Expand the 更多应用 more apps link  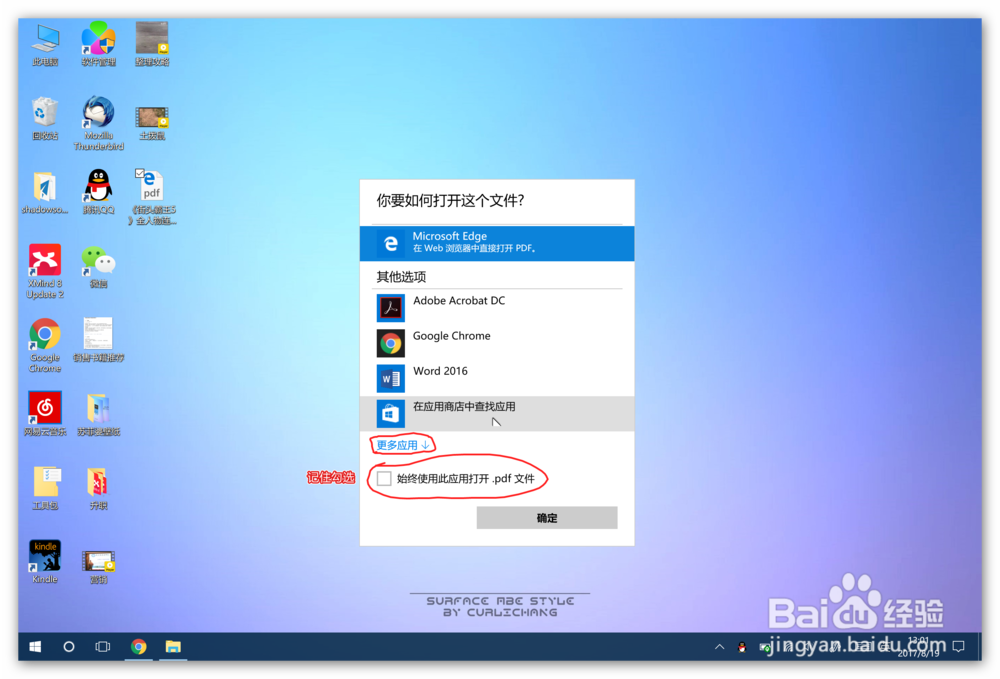[402, 445]
